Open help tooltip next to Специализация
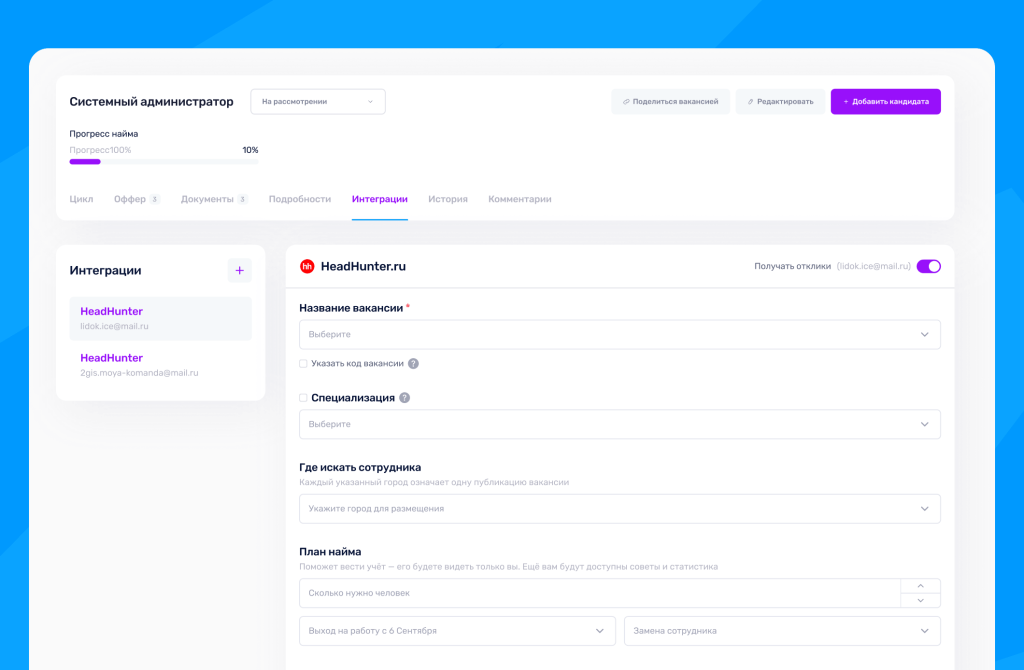Screen dimensions: 1024x670 (x=405, y=398)
